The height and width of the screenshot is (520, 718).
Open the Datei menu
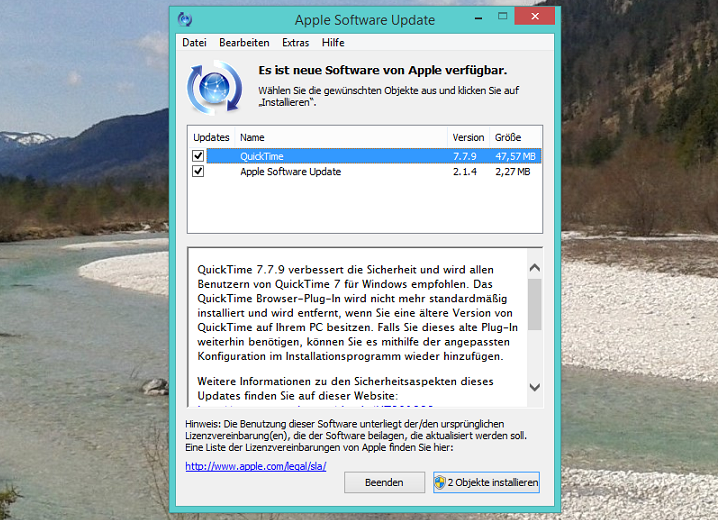194,43
